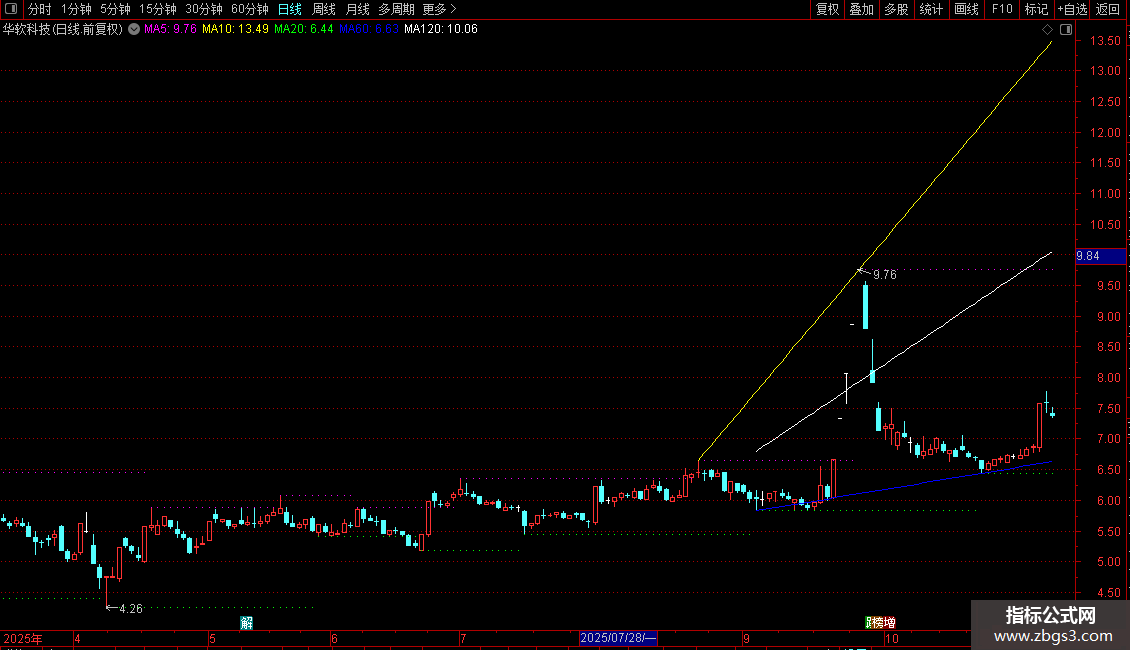Screen dimensions: 1130x650
Task: Click the 2025/07/28/一 date marker
Action: coord(618,638)
